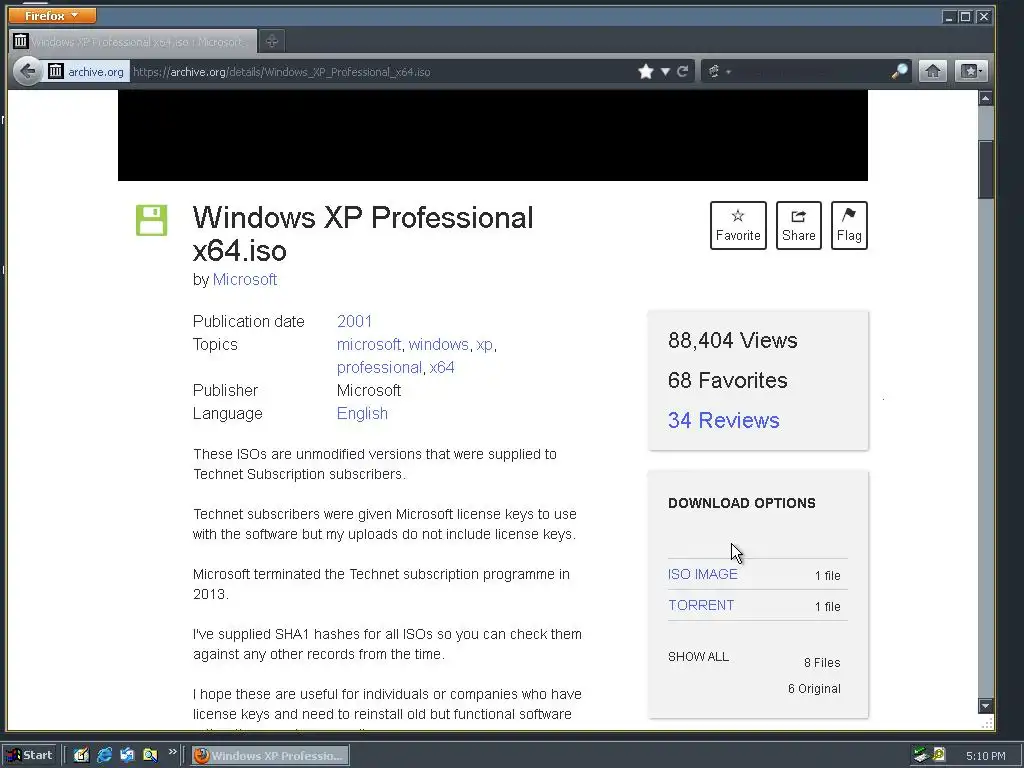1024x768 pixels.
Task: Open the xp topic link
Action: [485, 344]
